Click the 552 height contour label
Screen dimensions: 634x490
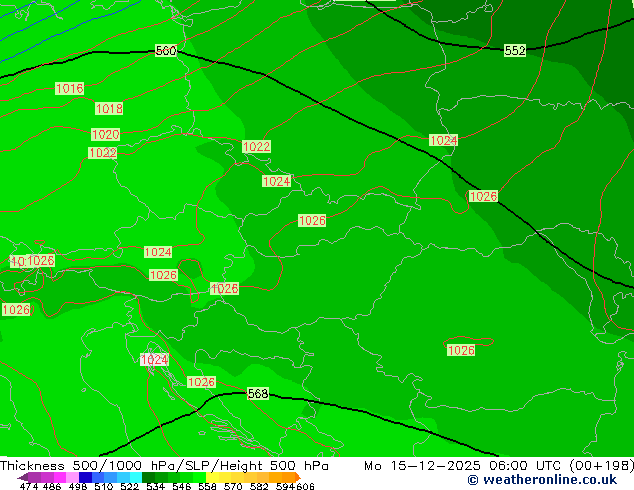515,51
